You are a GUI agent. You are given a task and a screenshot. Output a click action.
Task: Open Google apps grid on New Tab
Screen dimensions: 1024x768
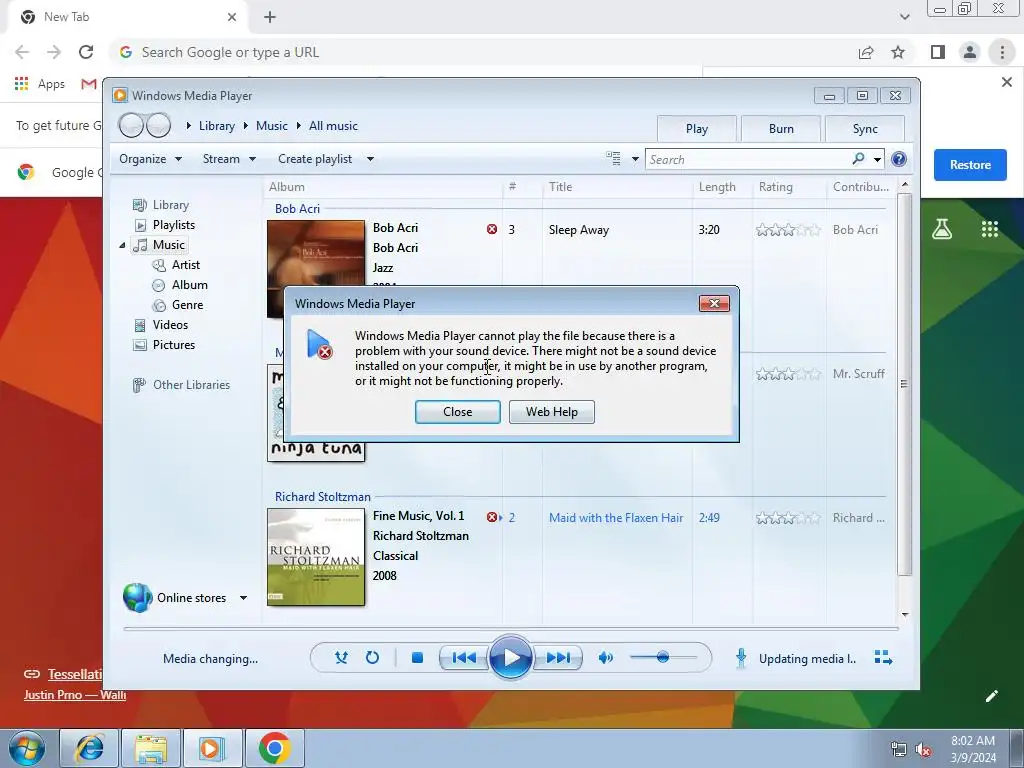(x=989, y=229)
